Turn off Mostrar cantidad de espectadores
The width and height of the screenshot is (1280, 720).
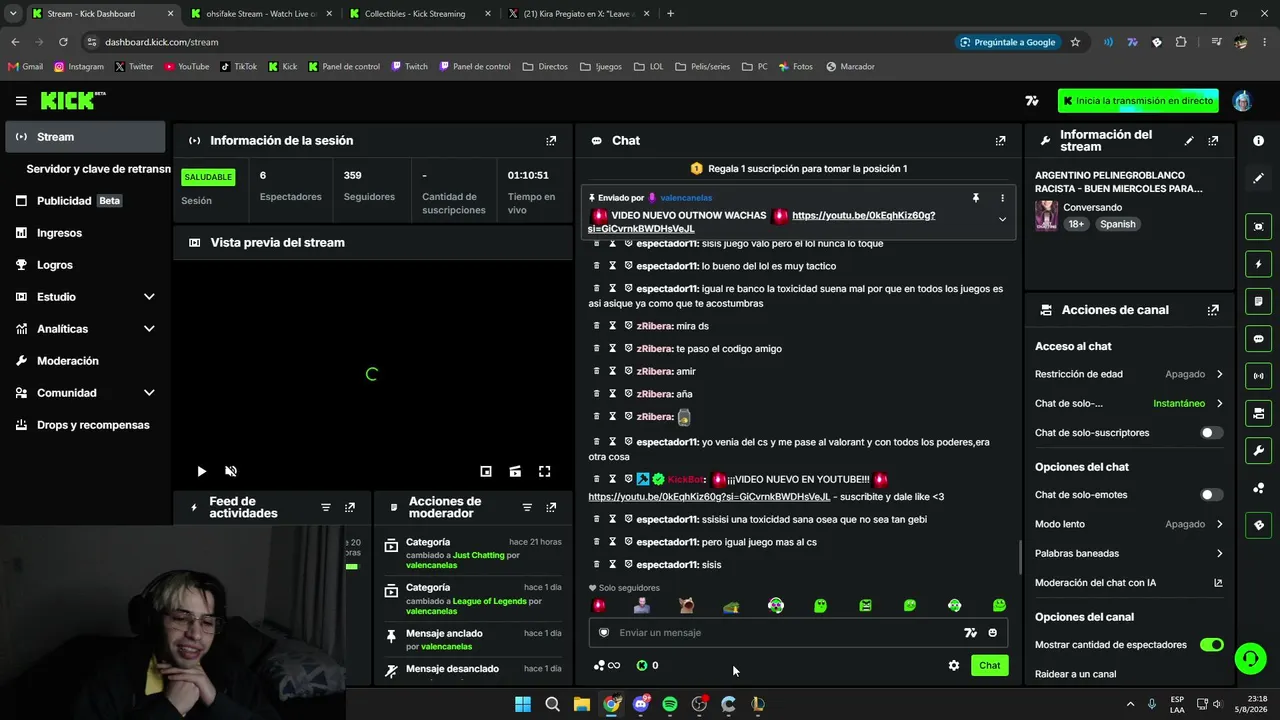1211,645
